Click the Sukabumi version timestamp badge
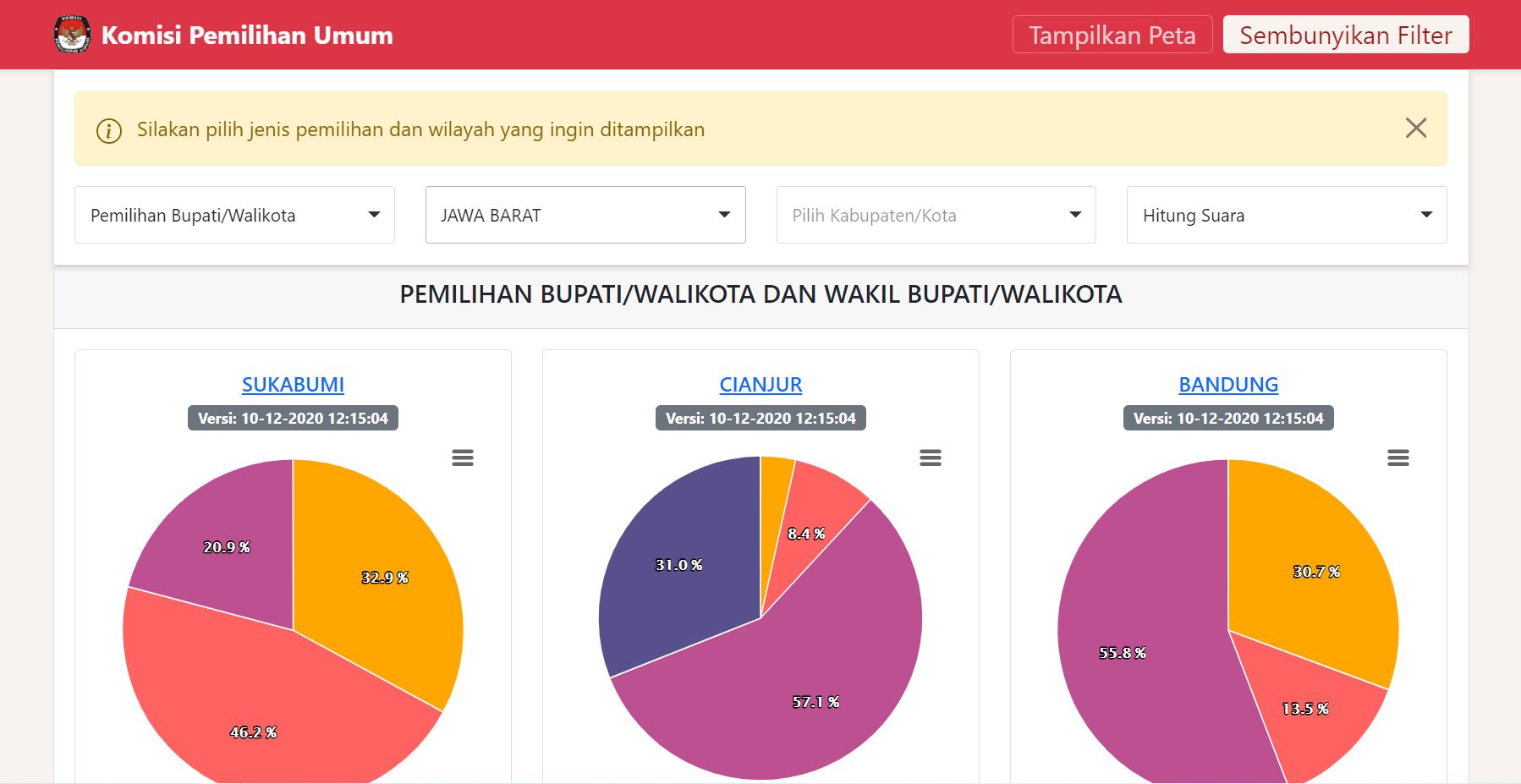Viewport: 1521px width, 784px height. (x=293, y=418)
